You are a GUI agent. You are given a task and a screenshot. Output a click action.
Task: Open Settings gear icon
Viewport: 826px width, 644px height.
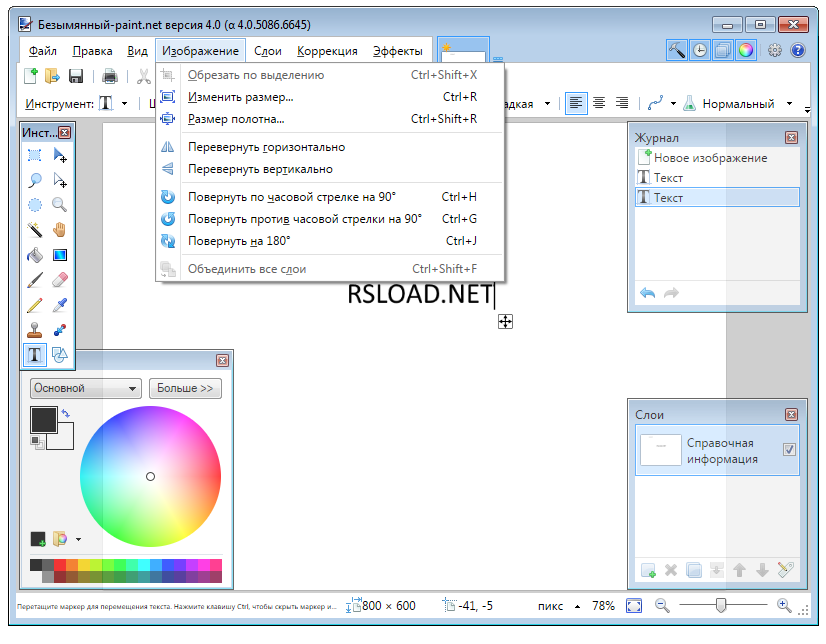774,51
